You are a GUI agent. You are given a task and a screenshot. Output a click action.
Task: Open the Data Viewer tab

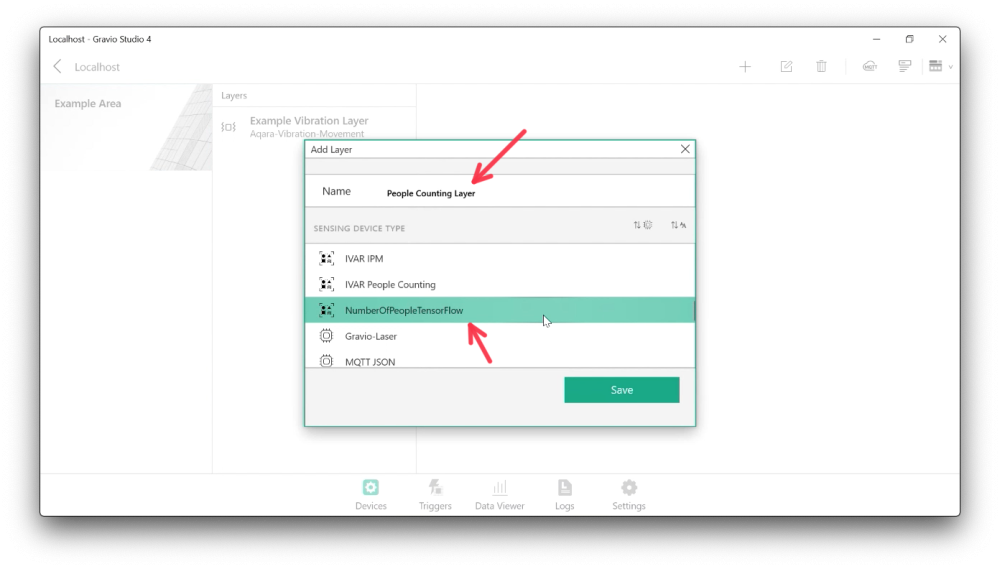coord(499,495)
